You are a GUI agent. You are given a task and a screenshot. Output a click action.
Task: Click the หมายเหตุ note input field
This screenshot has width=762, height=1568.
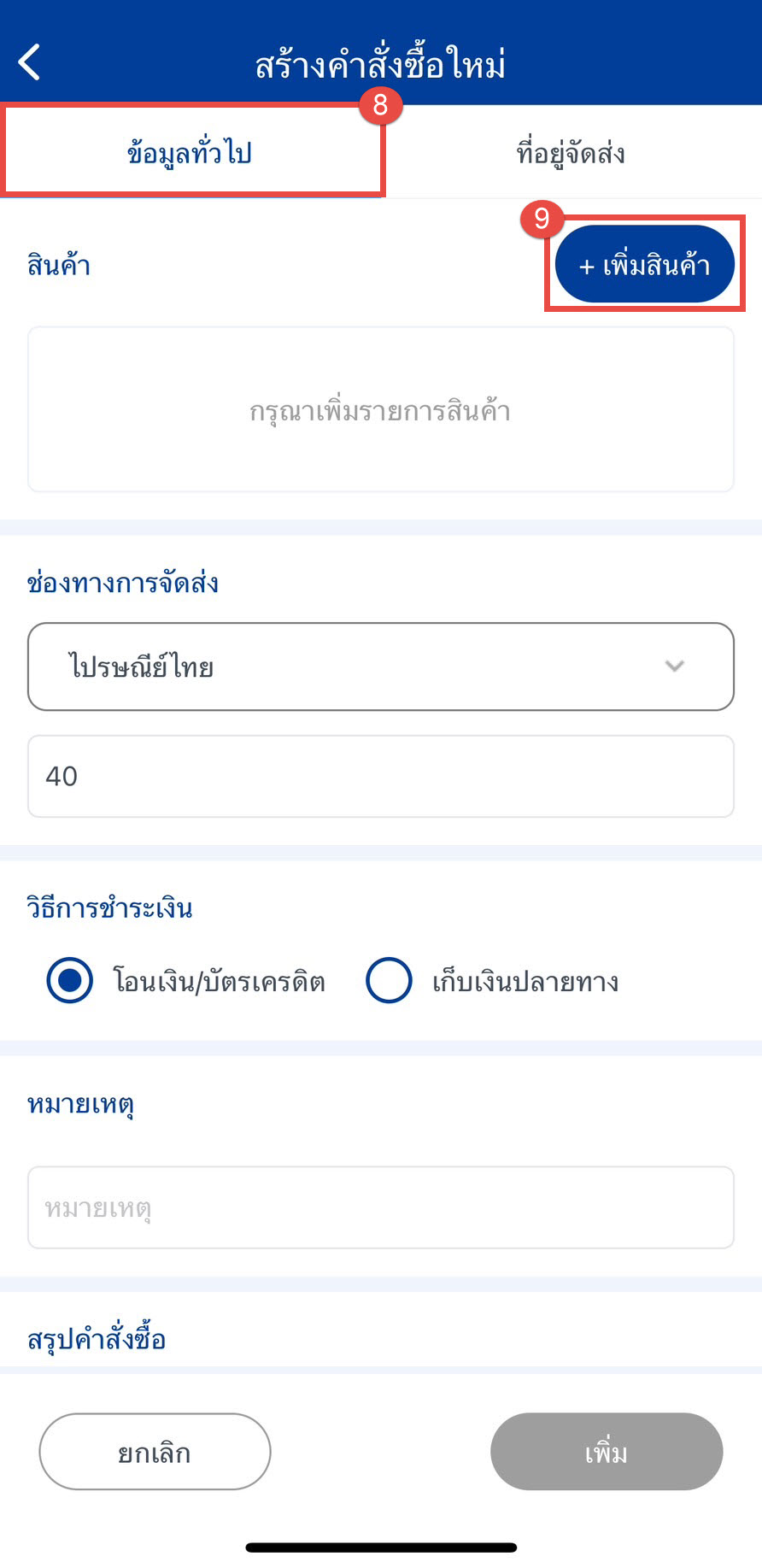pos(381,1207)
